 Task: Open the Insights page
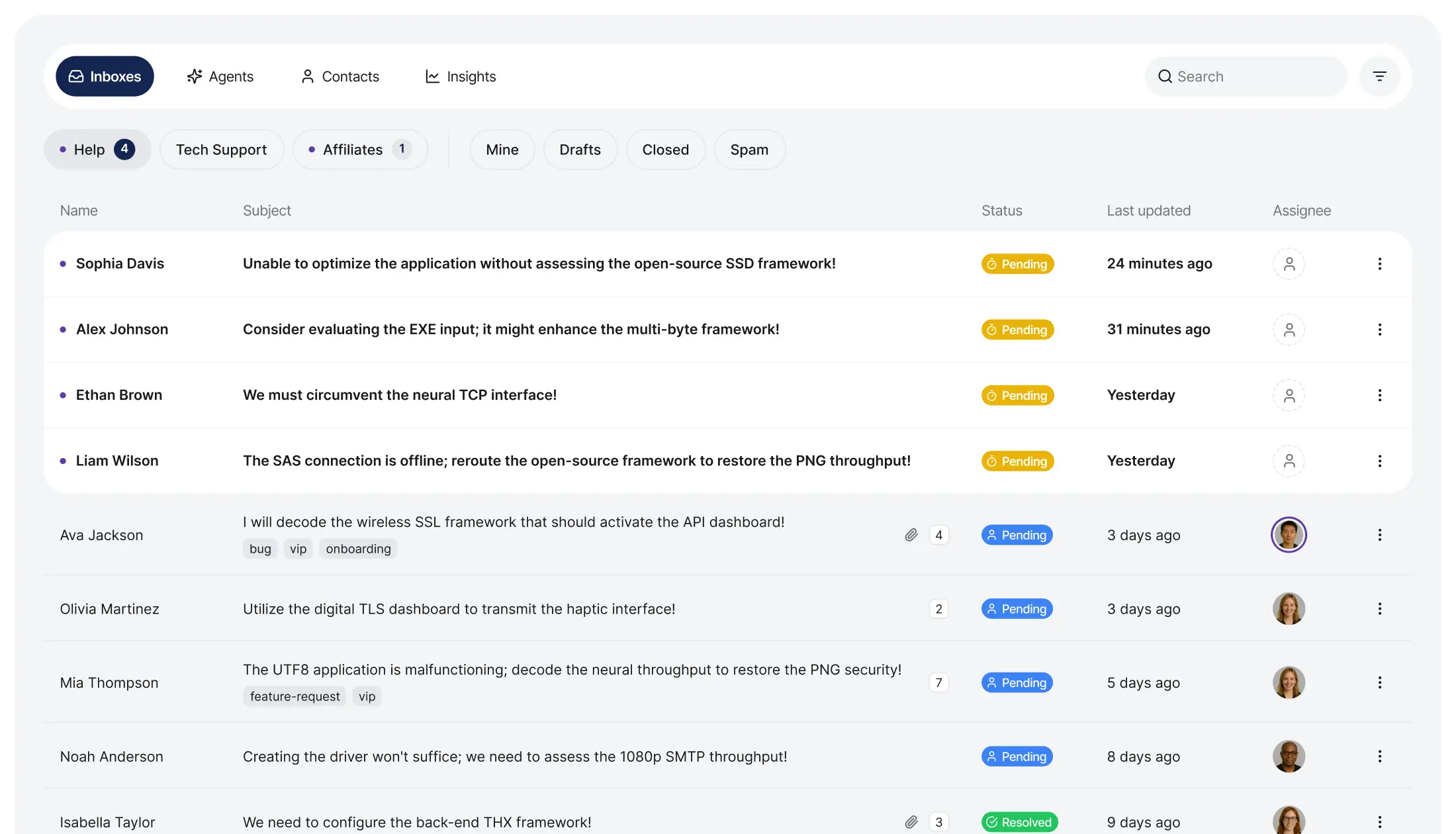[x=461, y=77]
